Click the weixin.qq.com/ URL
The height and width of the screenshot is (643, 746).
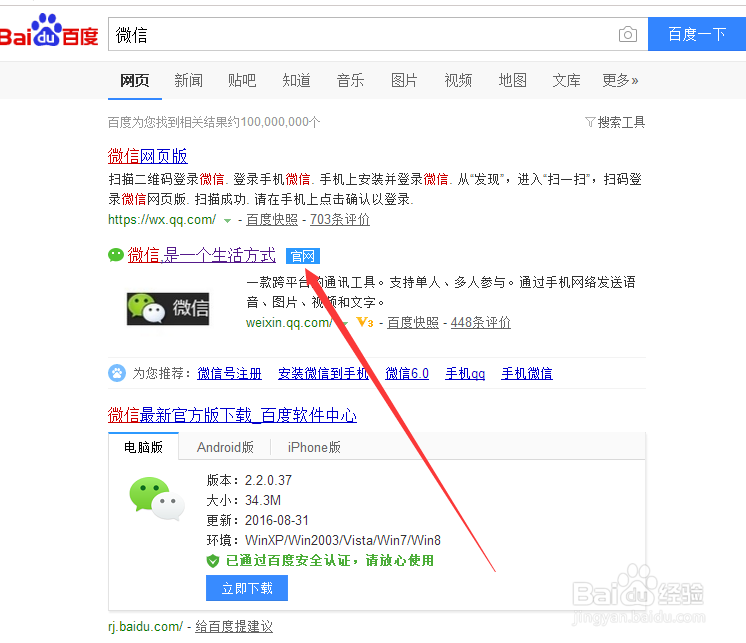coord(289,322)
